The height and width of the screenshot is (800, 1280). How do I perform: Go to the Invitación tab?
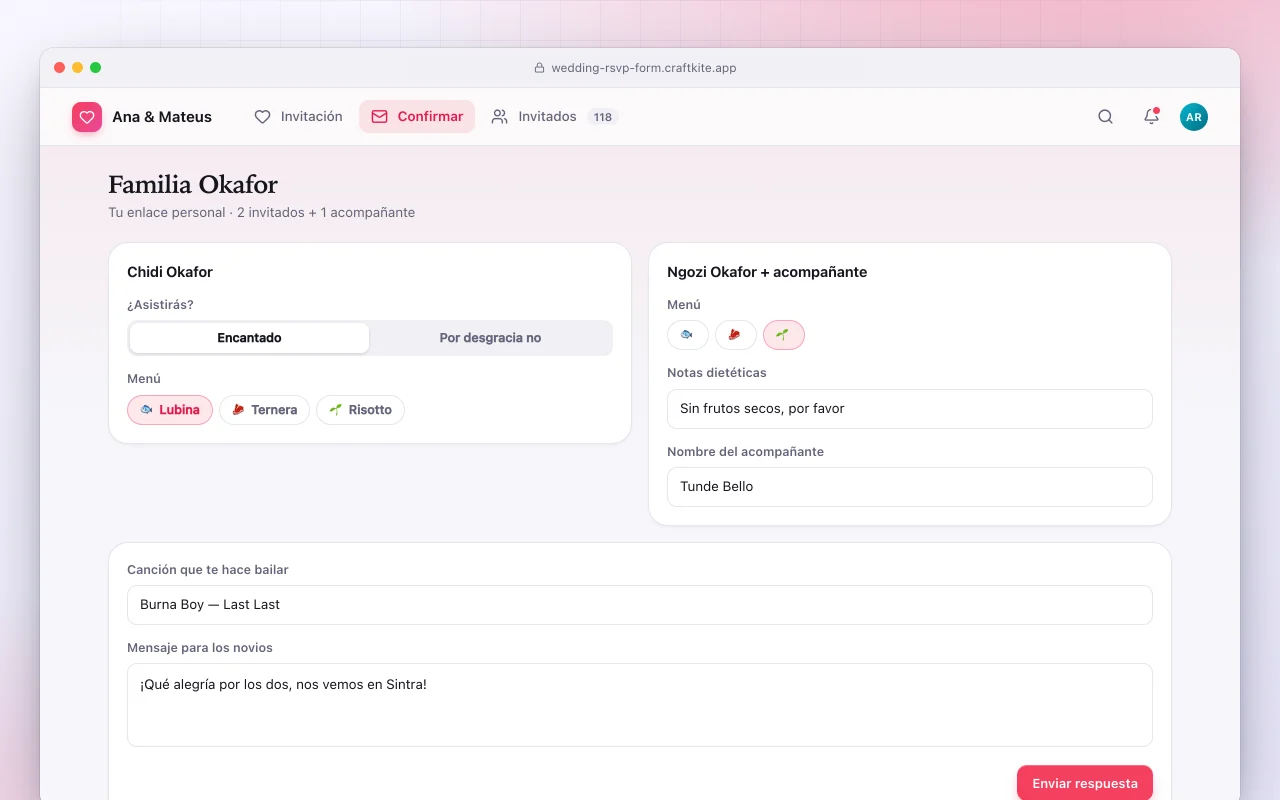click(x=298, y=117)
